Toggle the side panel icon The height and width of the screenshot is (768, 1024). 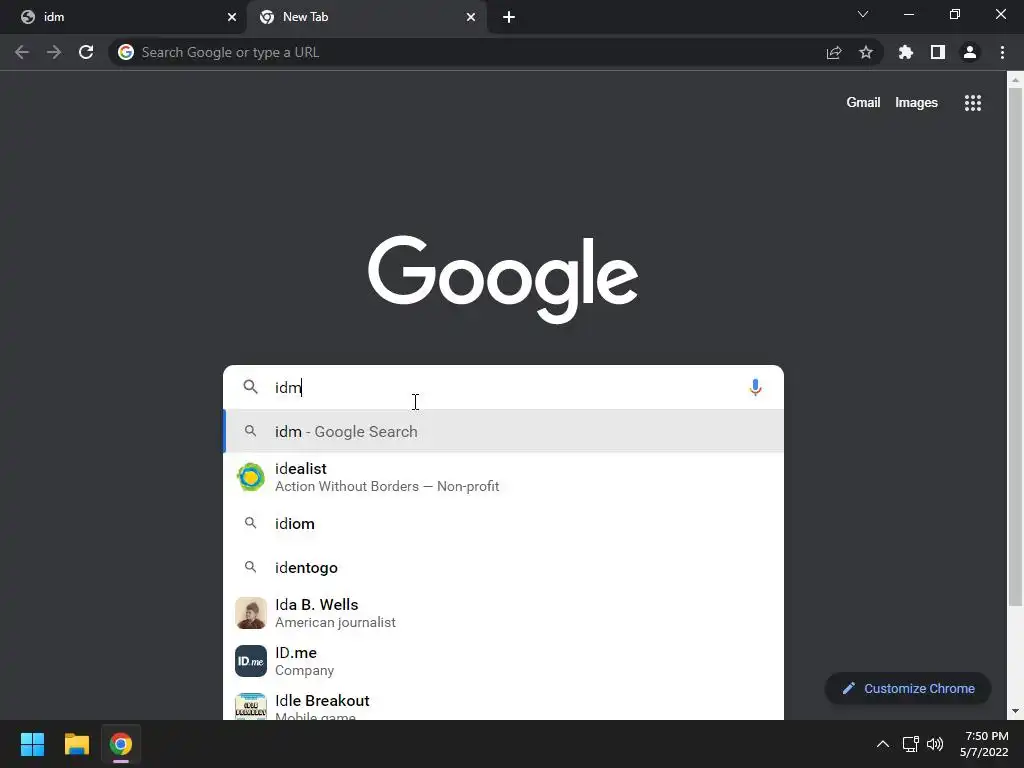tap(938, 52)
